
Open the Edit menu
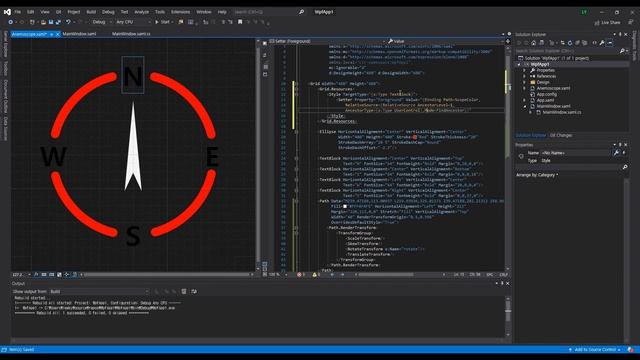click(31, 12)
